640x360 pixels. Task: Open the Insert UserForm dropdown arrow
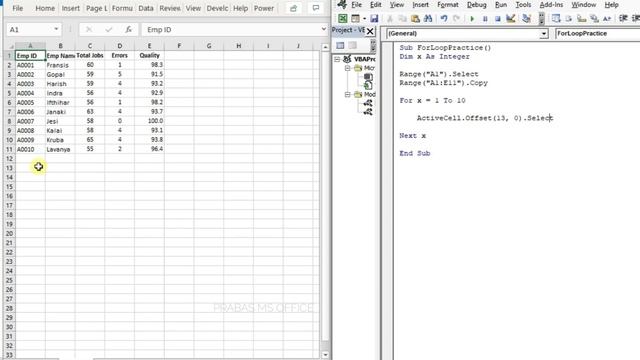click(x=364, y=19)
